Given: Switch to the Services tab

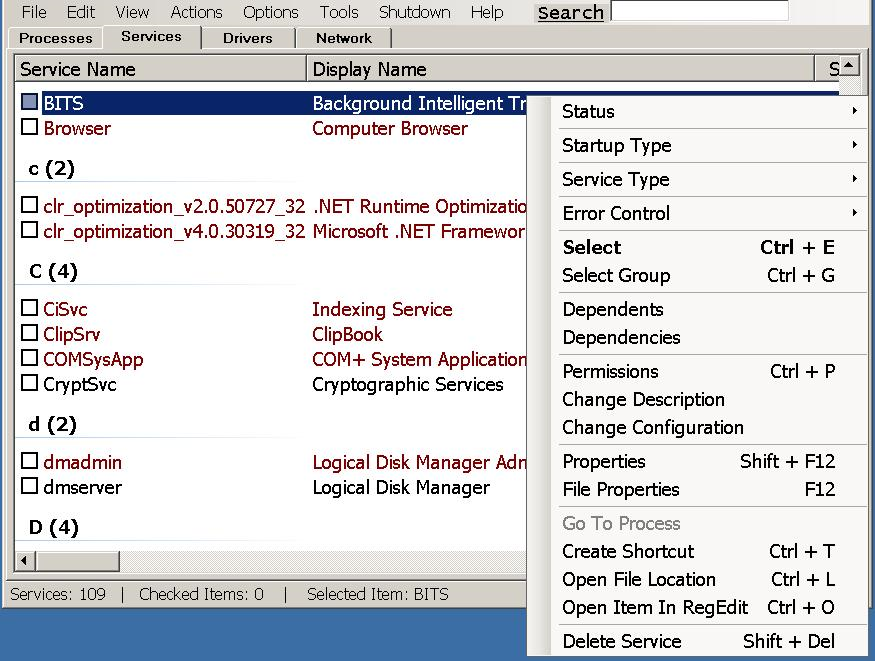Looking at the screenshot, I should coord(151,36).
